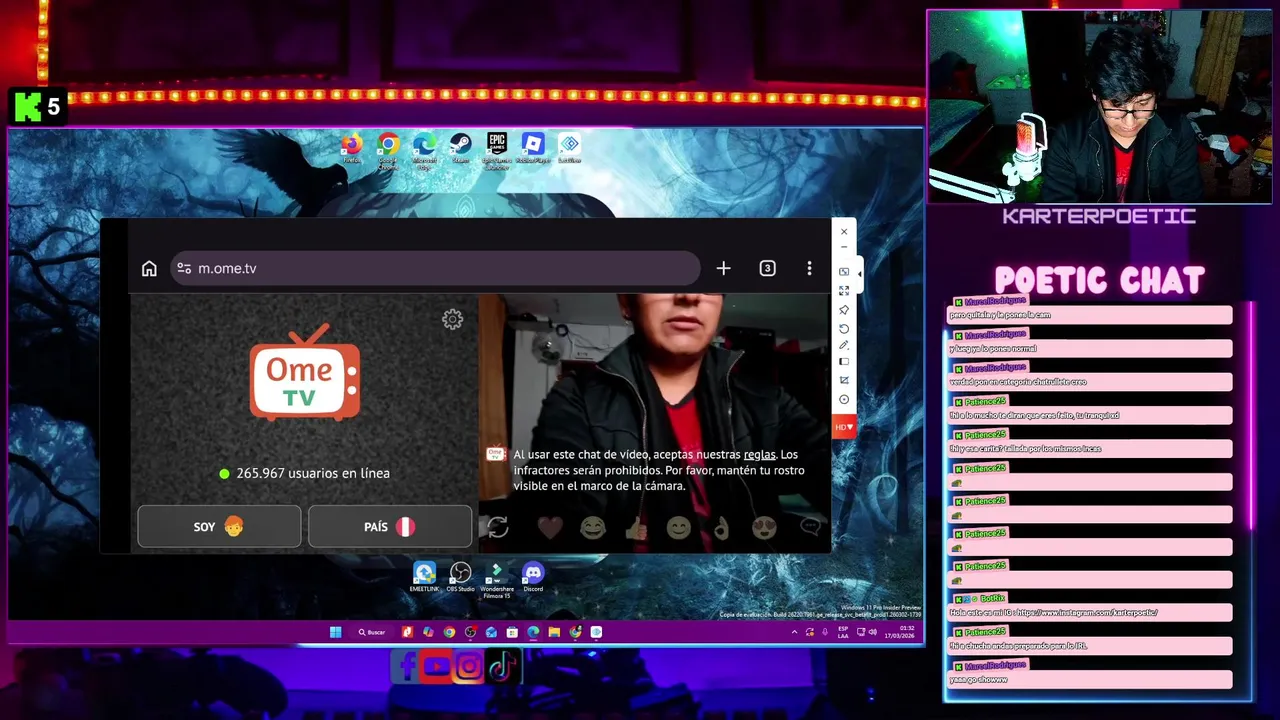Click chat message 'yaaa go showww'
1280x720 pixels.
[978, 679]
